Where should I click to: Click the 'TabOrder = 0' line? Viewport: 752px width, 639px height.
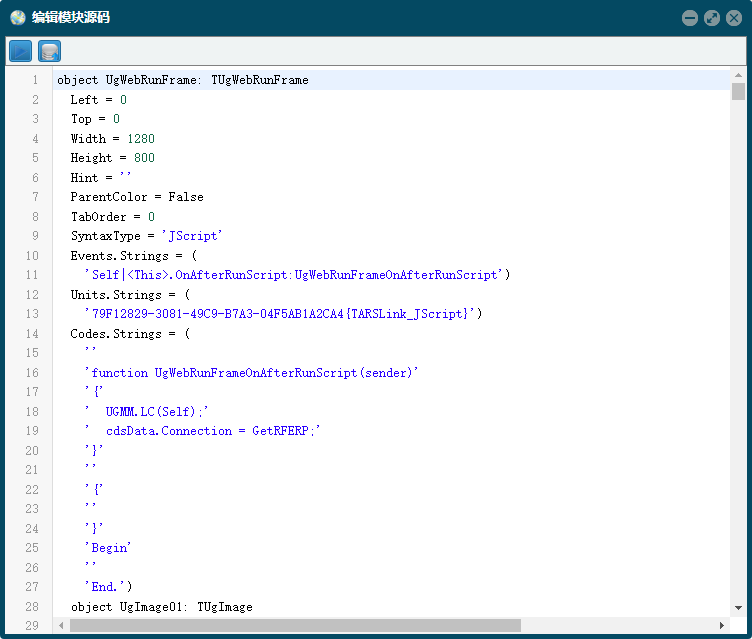(112, 217)
